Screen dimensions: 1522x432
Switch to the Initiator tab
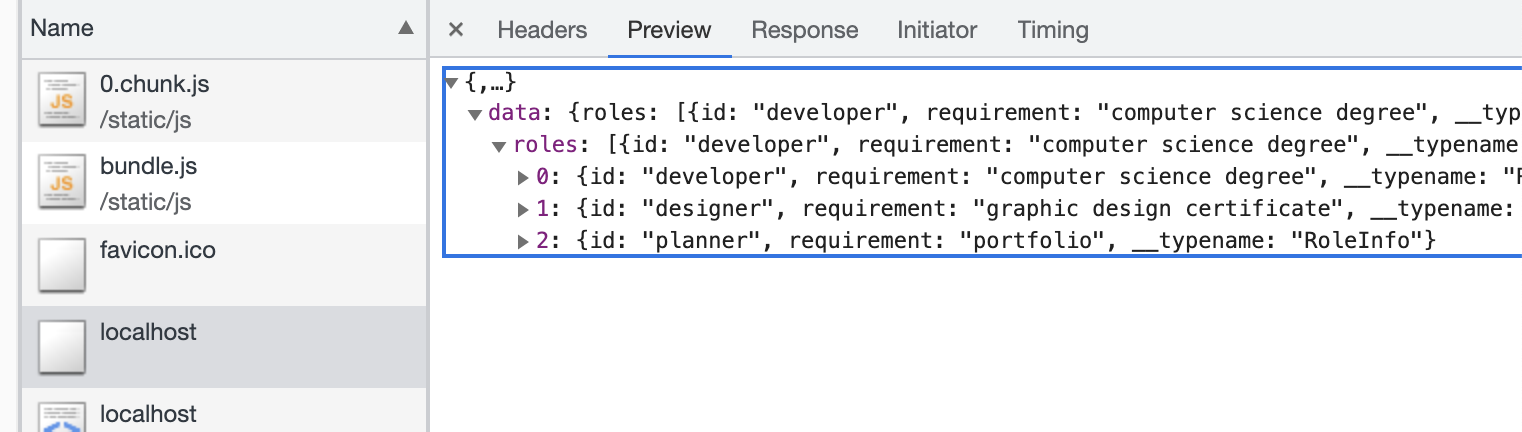point(938,30)
